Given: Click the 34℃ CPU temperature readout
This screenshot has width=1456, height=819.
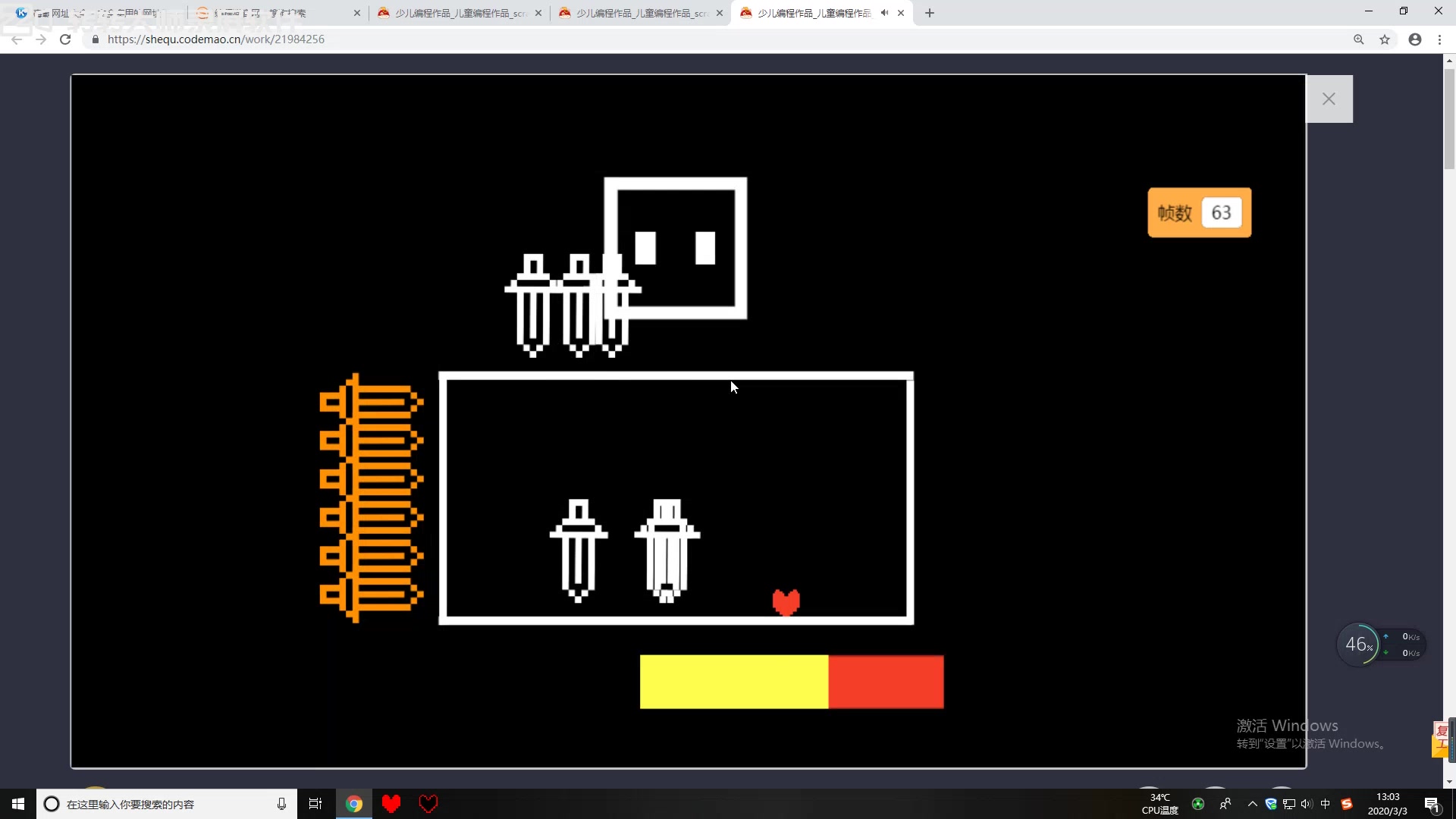Looking at the screenshot, I should 1160,804.
